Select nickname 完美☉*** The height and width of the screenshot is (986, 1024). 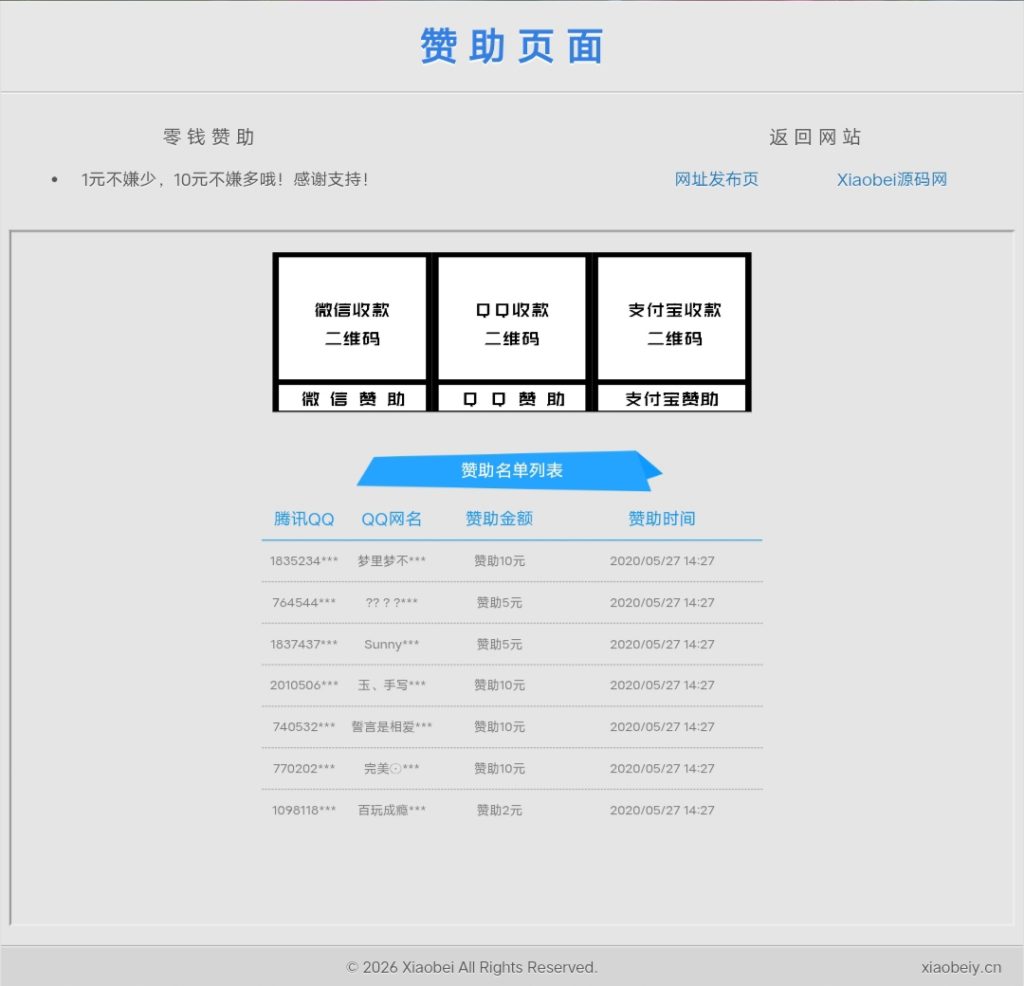tap(391, 769)
